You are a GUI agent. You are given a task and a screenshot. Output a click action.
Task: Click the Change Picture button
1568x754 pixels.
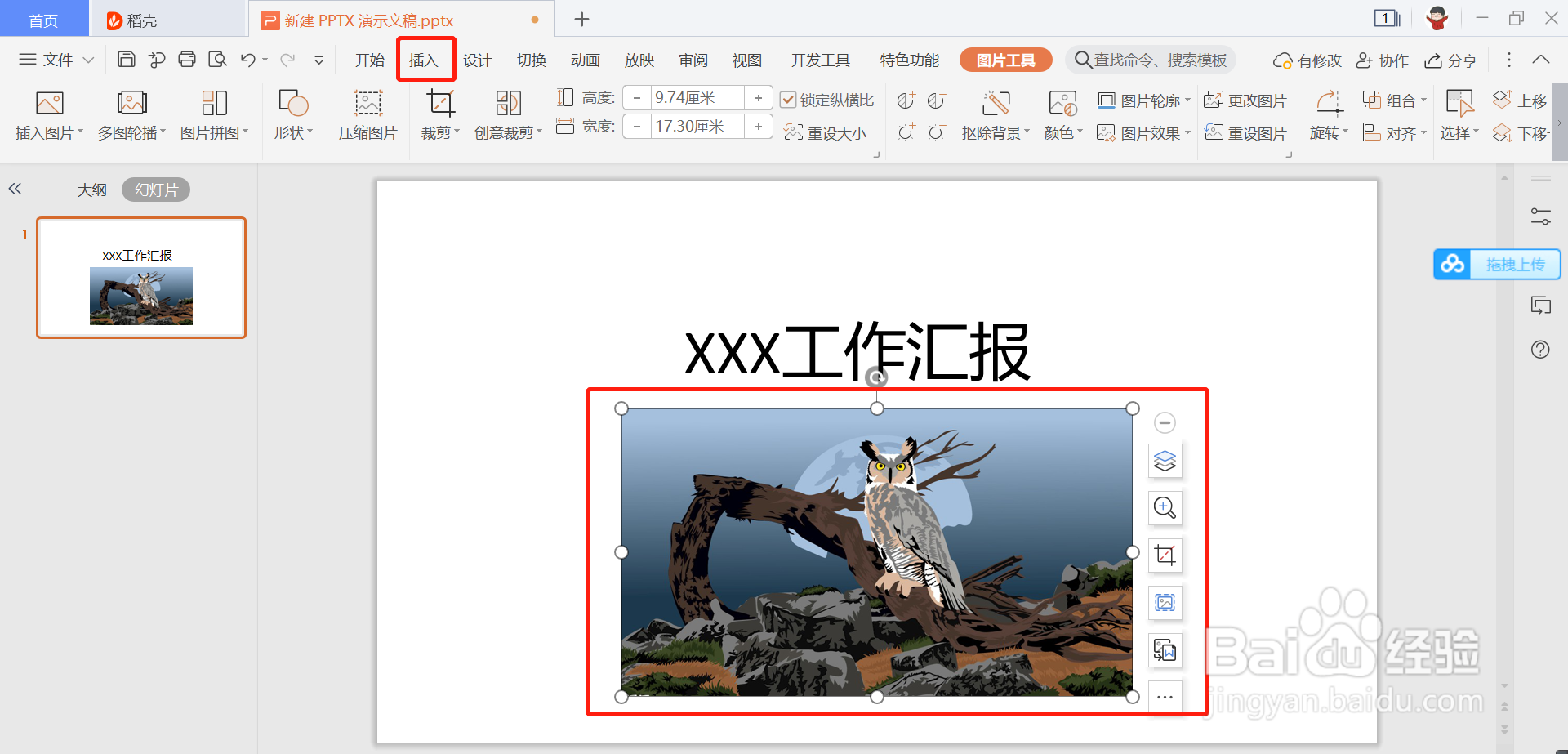(1245, 100)
